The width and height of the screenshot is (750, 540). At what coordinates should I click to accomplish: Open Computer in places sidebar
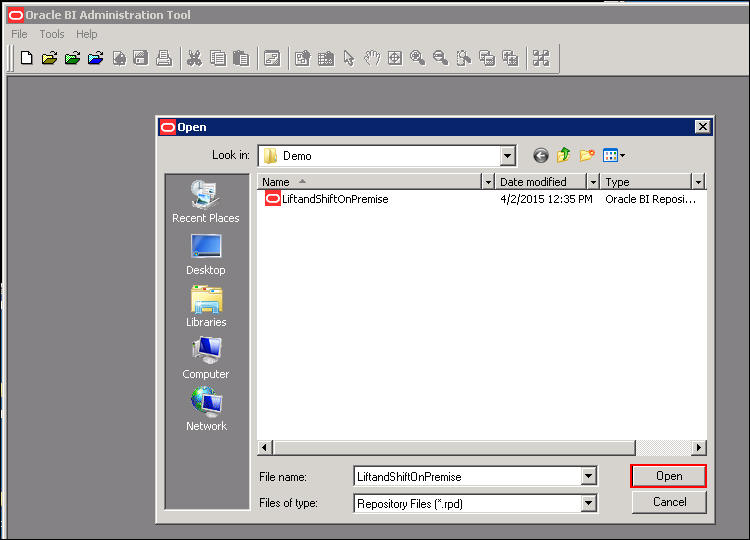[206, 358]
